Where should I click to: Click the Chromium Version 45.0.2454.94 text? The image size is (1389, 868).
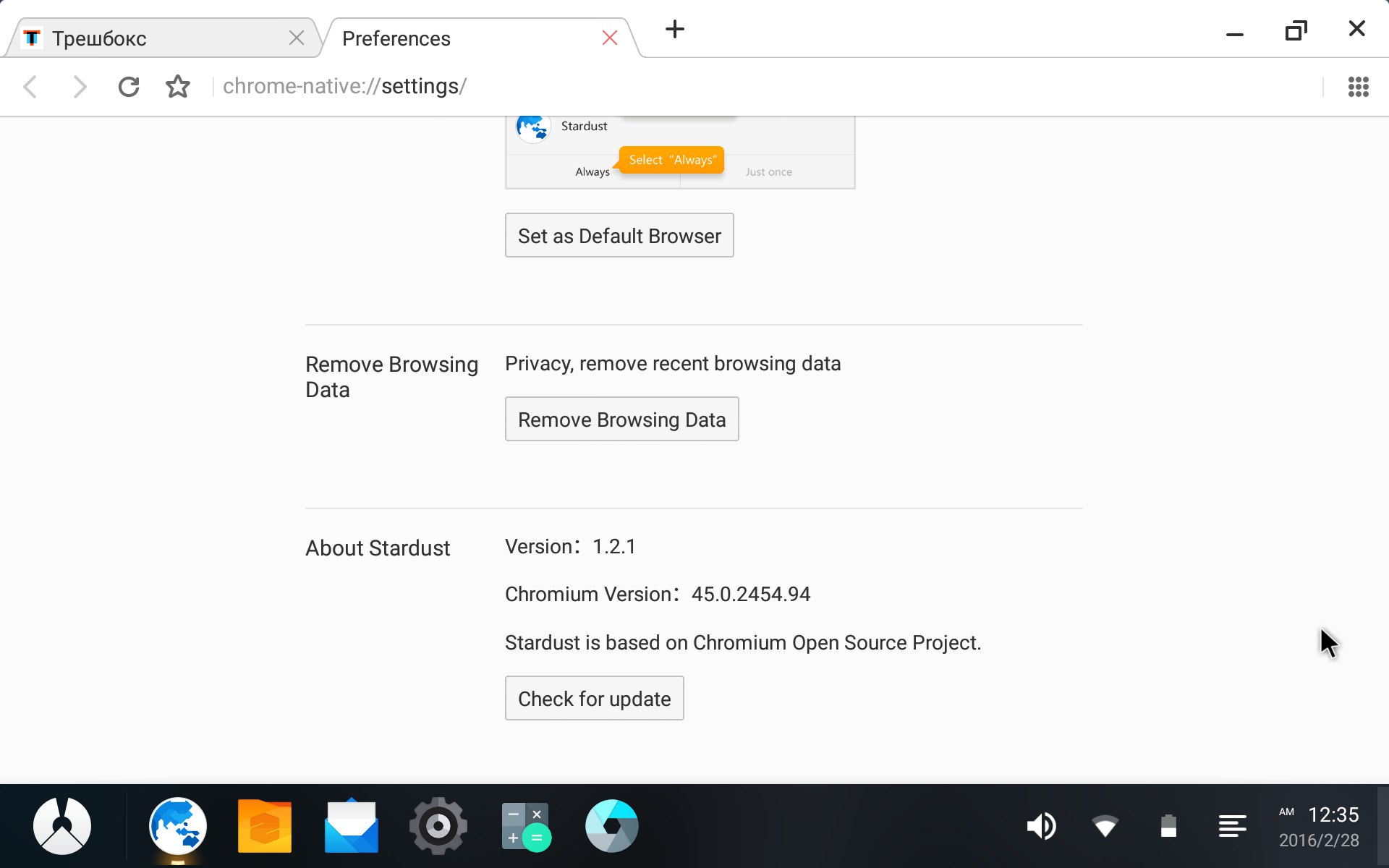[x=658, y=594]
